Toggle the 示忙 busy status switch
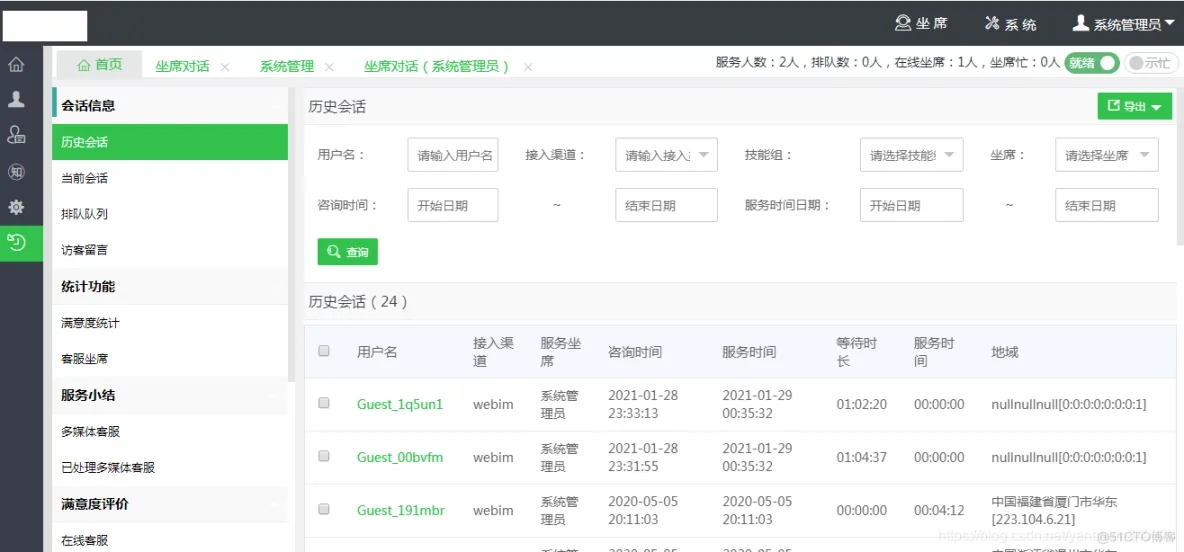 point(1151,63)
